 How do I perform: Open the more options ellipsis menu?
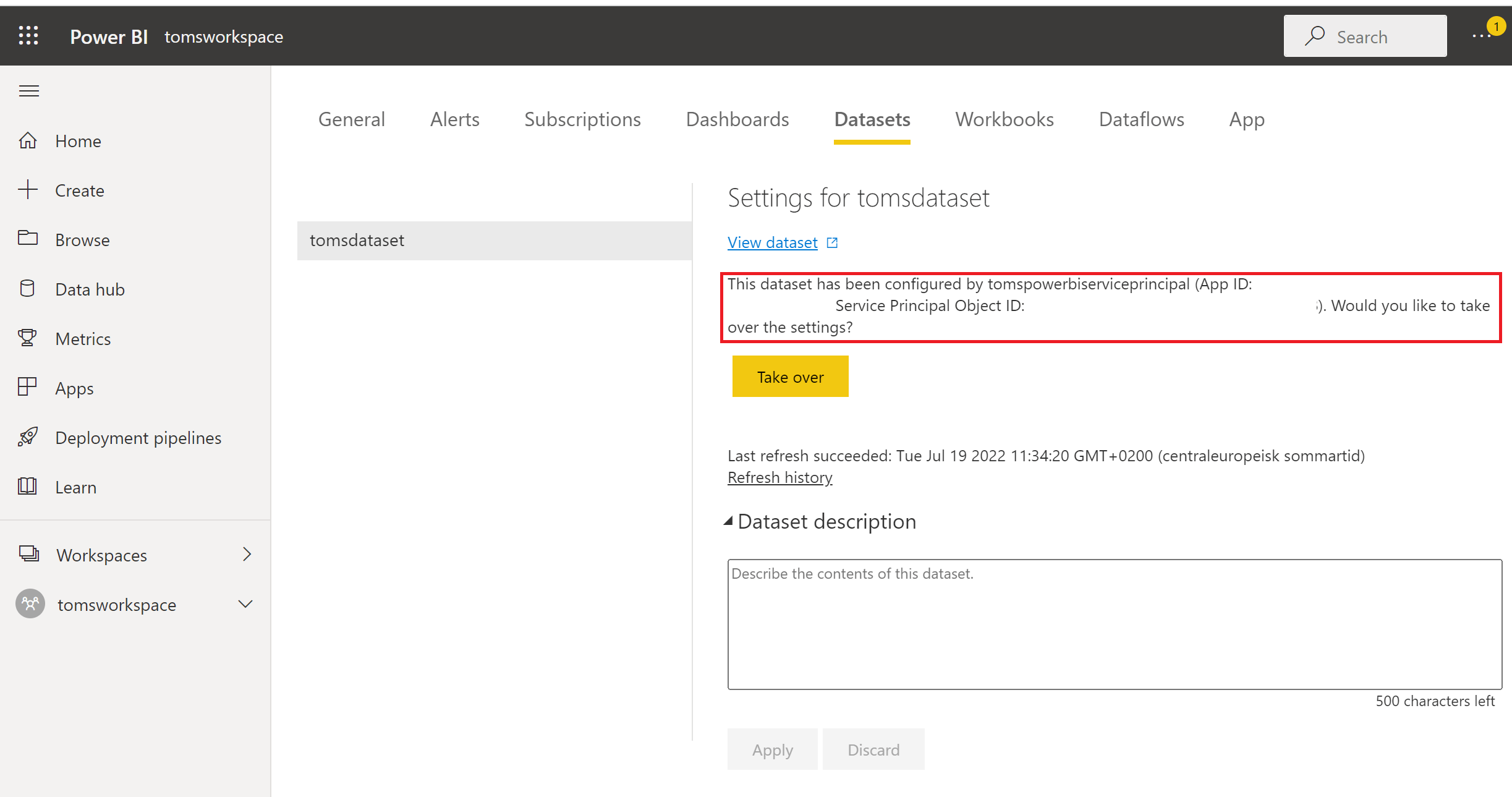1481,36
